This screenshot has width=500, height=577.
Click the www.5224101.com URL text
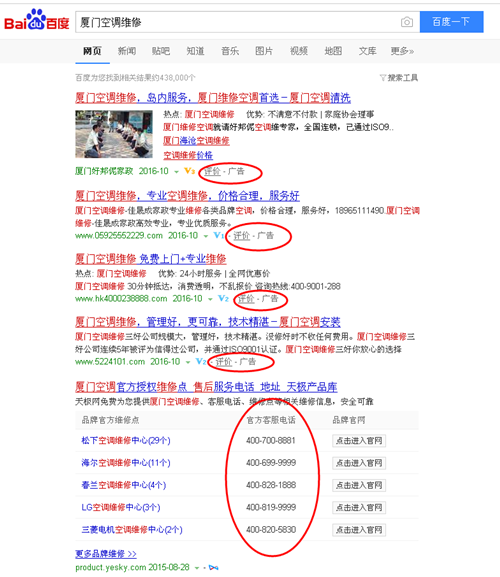tap(110, 362)
